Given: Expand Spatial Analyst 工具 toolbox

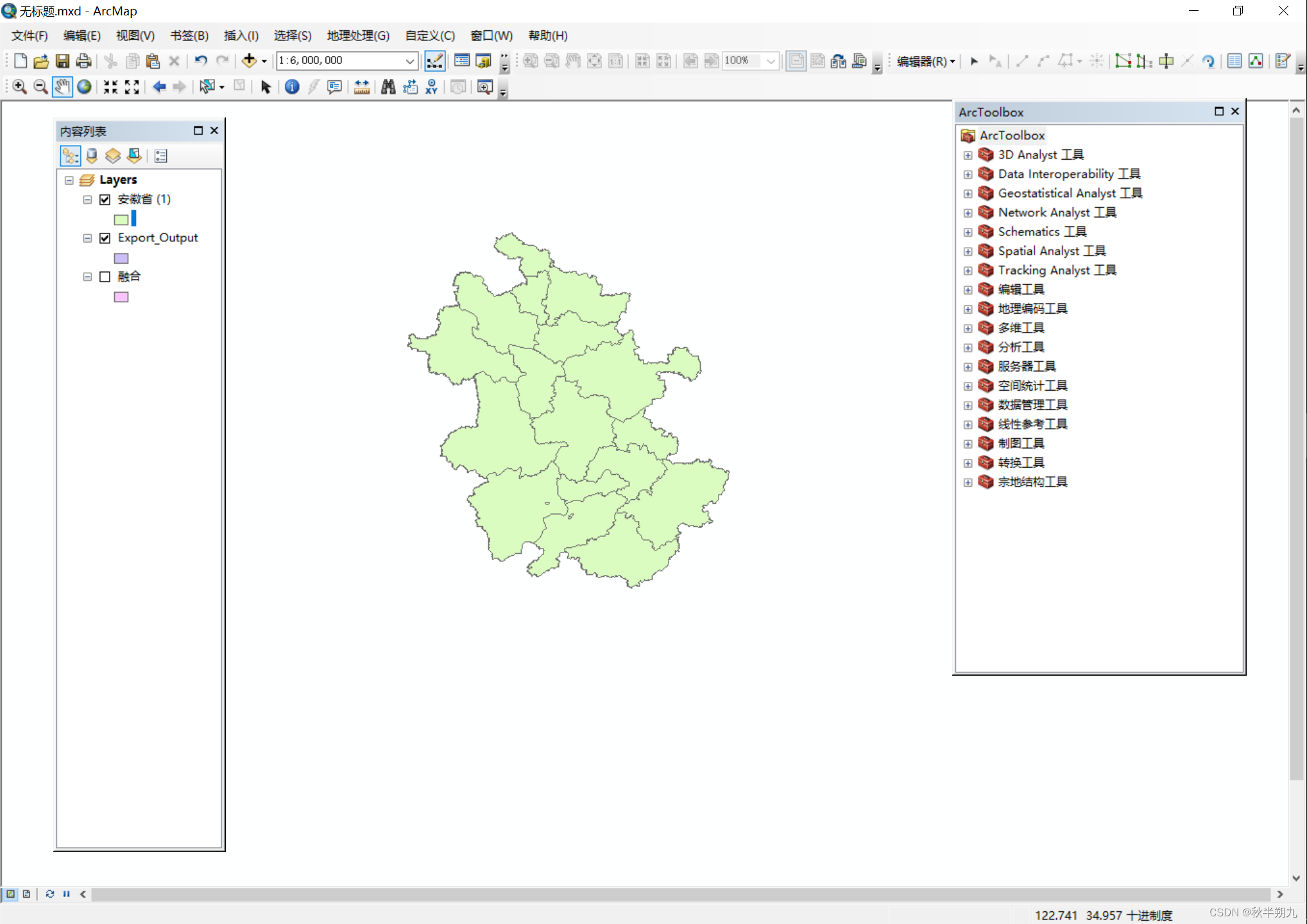Looking at the screenshot, I should [x=968, y=252].
